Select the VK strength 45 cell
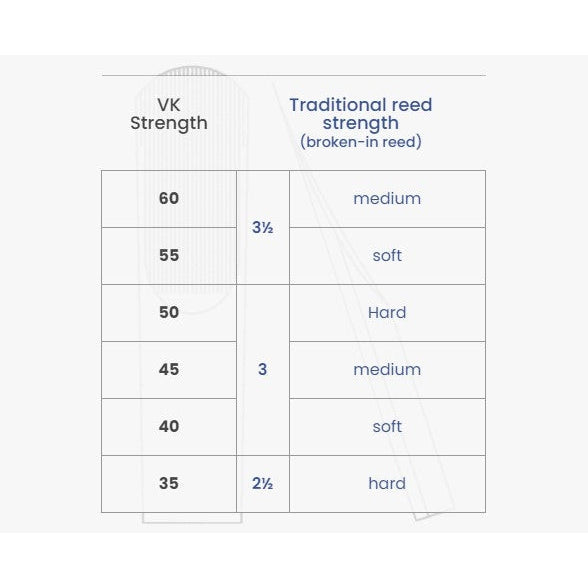 pos(169,370)
